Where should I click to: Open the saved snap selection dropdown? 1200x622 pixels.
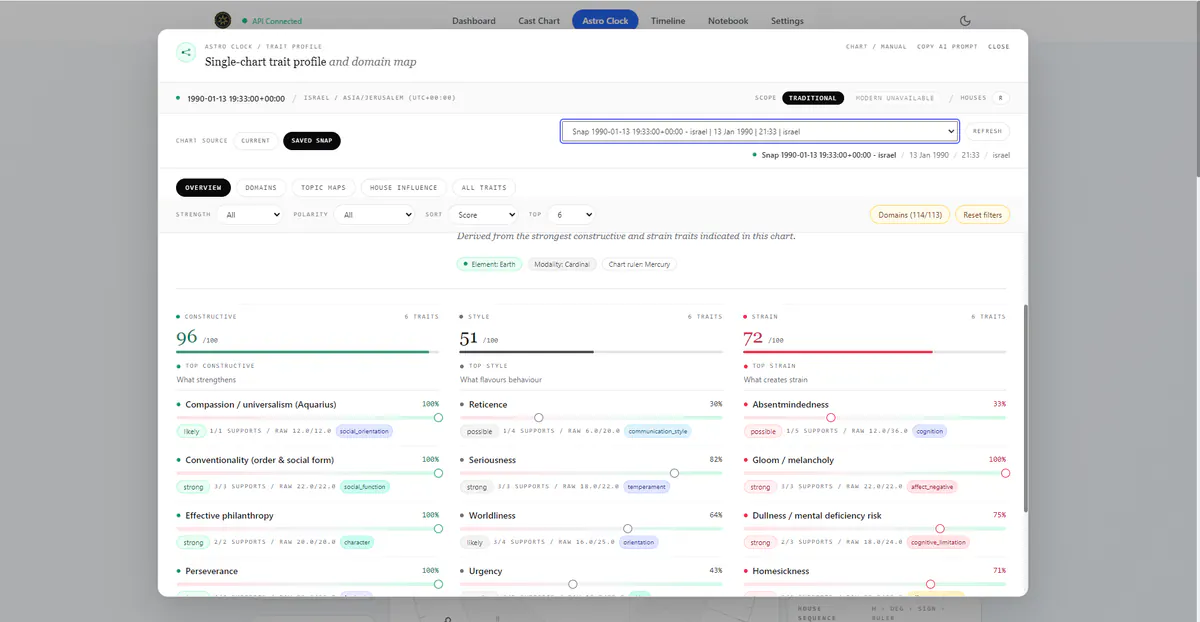tap(760, 131)
